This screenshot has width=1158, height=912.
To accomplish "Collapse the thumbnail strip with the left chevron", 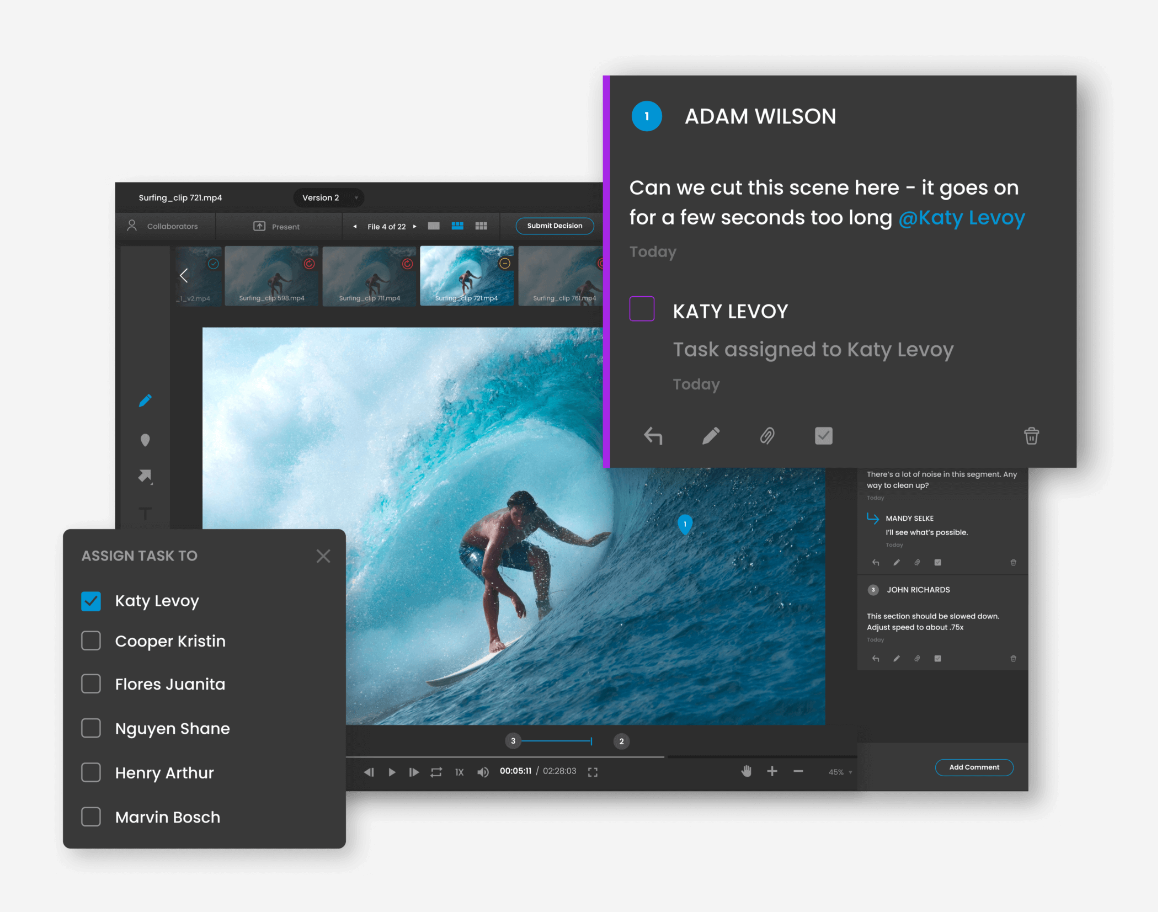I will tap(183, 274).
